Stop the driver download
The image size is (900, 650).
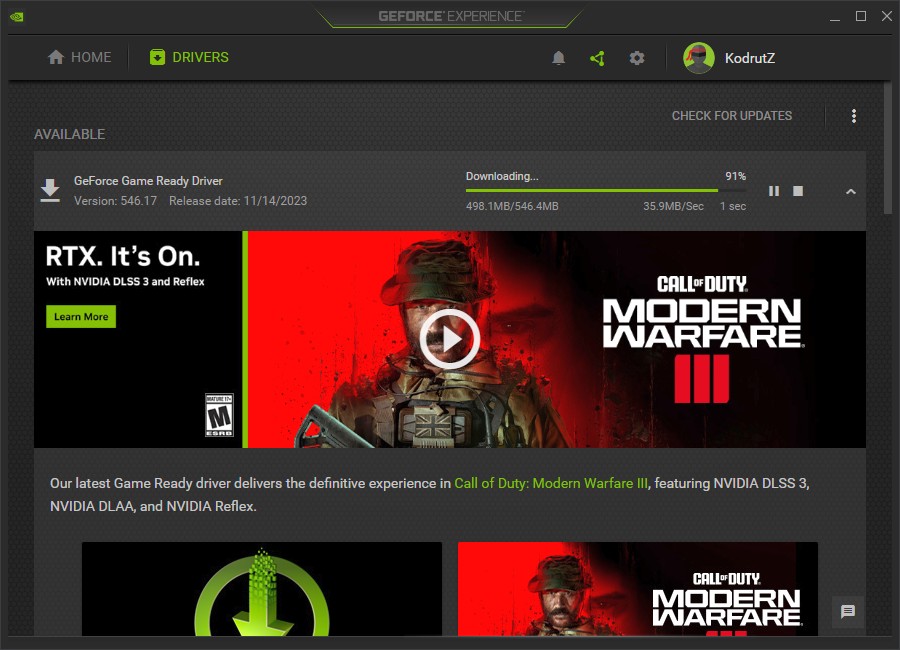tap(798, 191)
